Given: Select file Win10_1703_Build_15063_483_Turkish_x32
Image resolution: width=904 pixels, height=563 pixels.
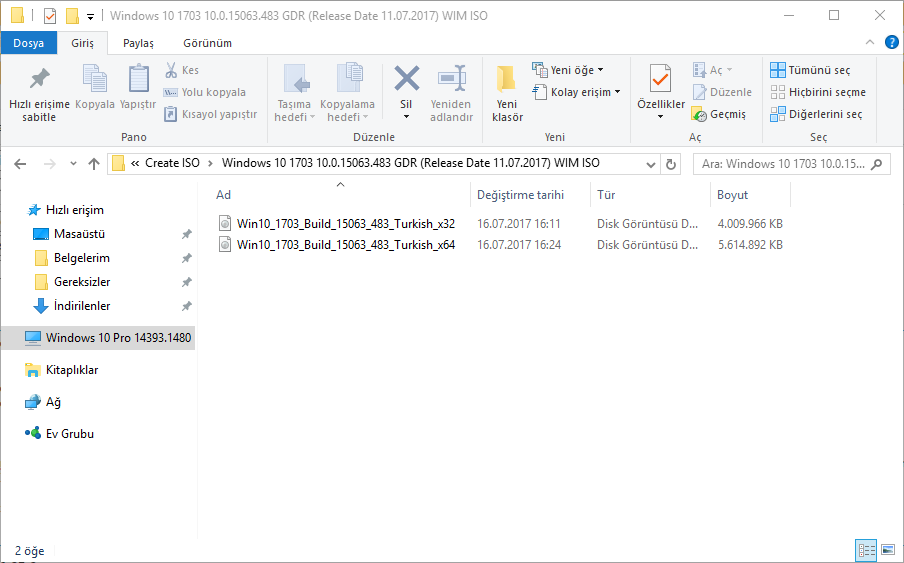Looking at the screenshot, I should click(x=346, y=224).
